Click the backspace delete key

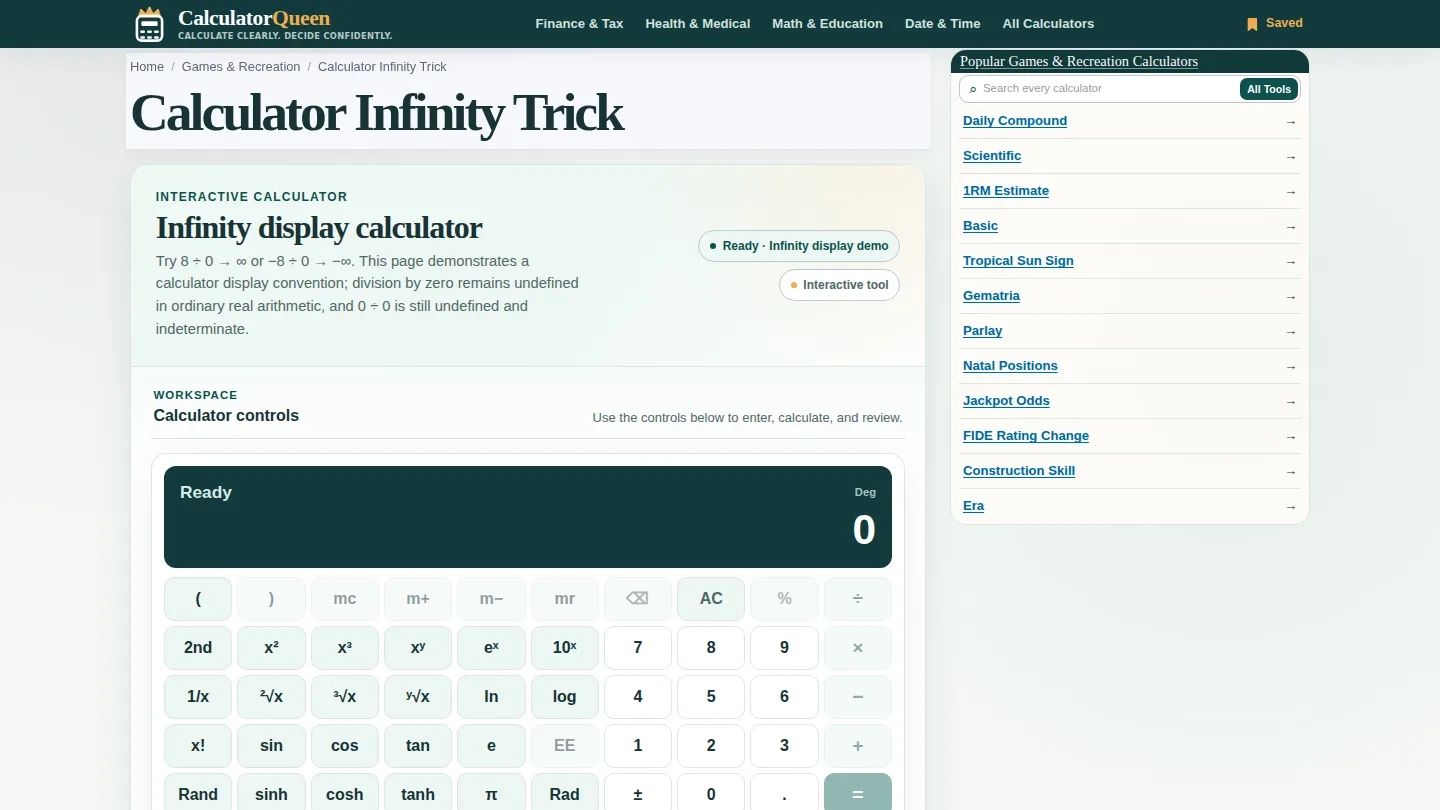[637, 599]
